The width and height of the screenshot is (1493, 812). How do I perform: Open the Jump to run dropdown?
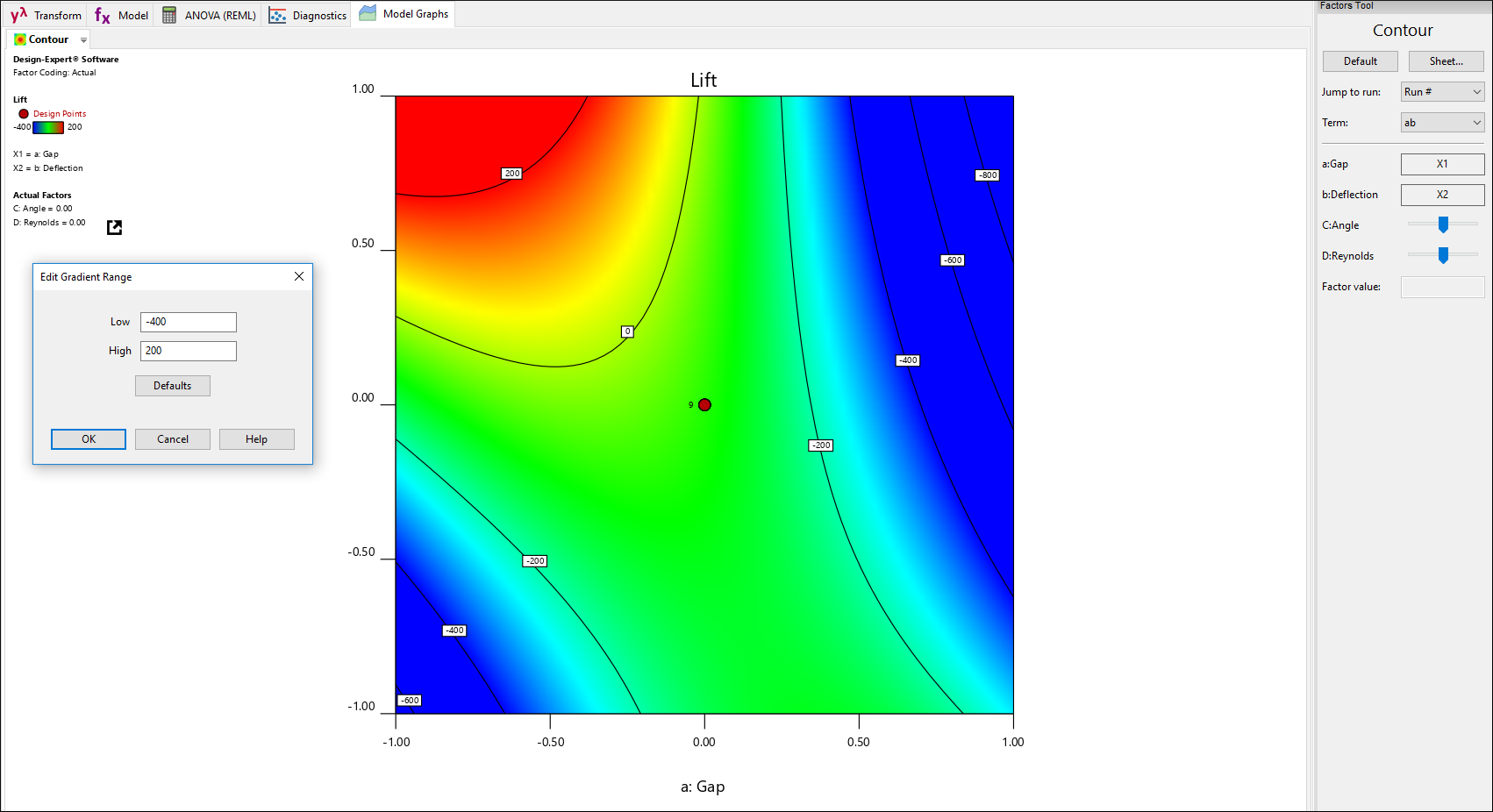click(x=1442, y=91)
